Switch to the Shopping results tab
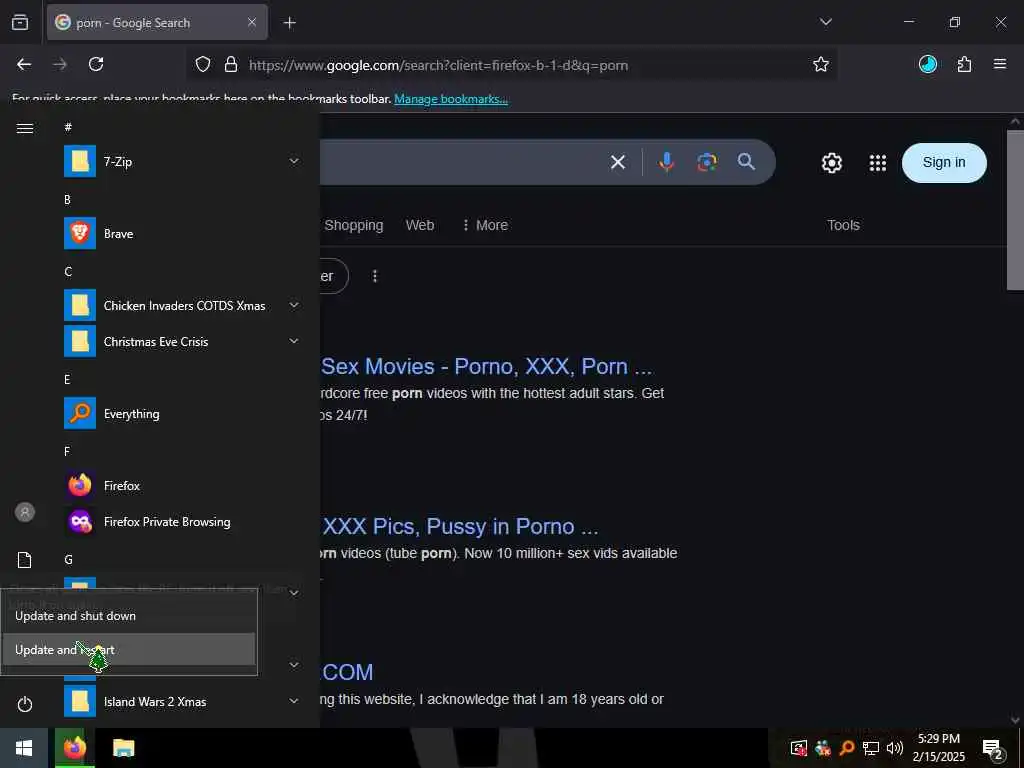Image resolution: width=1024 pixels, height=768 pixels. [x=354, y=225]
